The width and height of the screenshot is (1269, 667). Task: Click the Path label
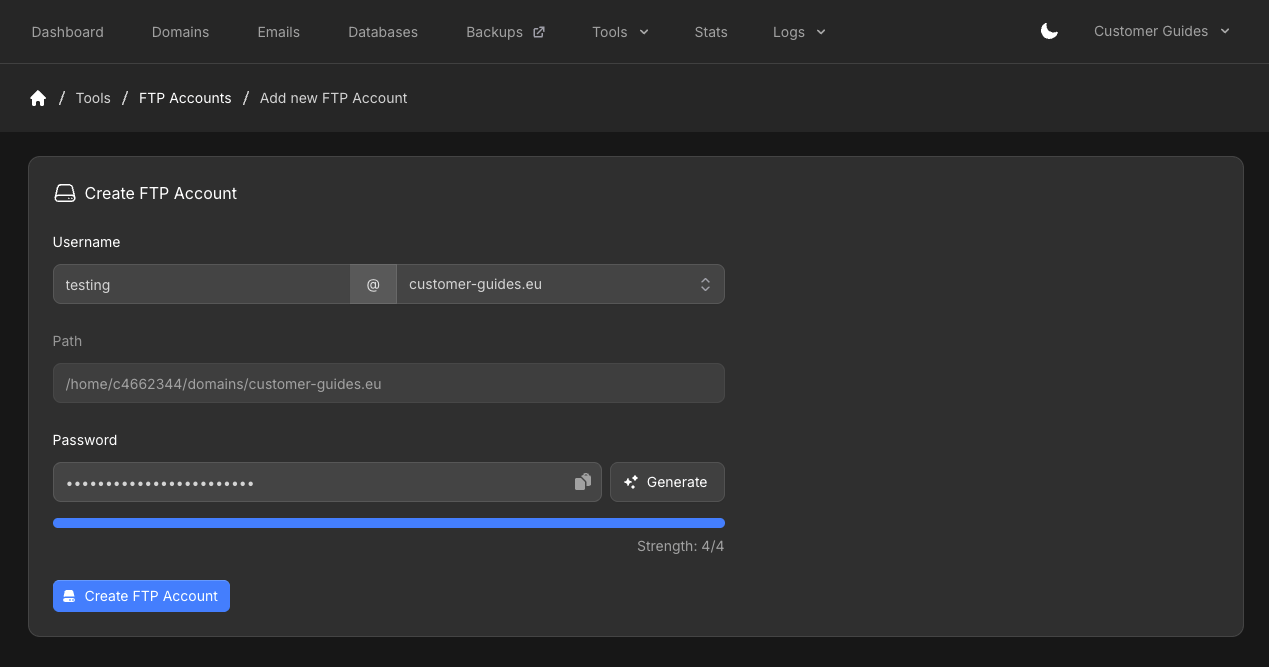(67, 341)
